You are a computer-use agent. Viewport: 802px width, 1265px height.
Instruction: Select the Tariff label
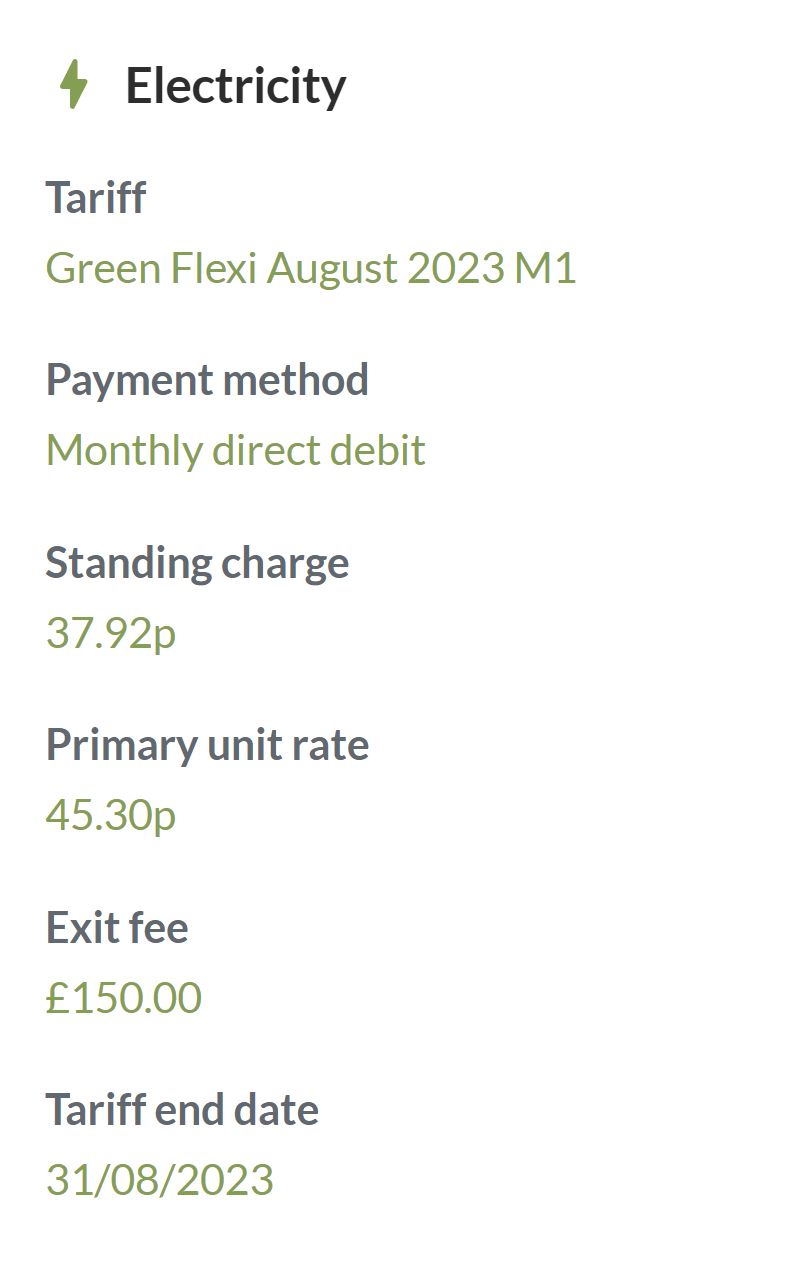(x=95, y=197)
